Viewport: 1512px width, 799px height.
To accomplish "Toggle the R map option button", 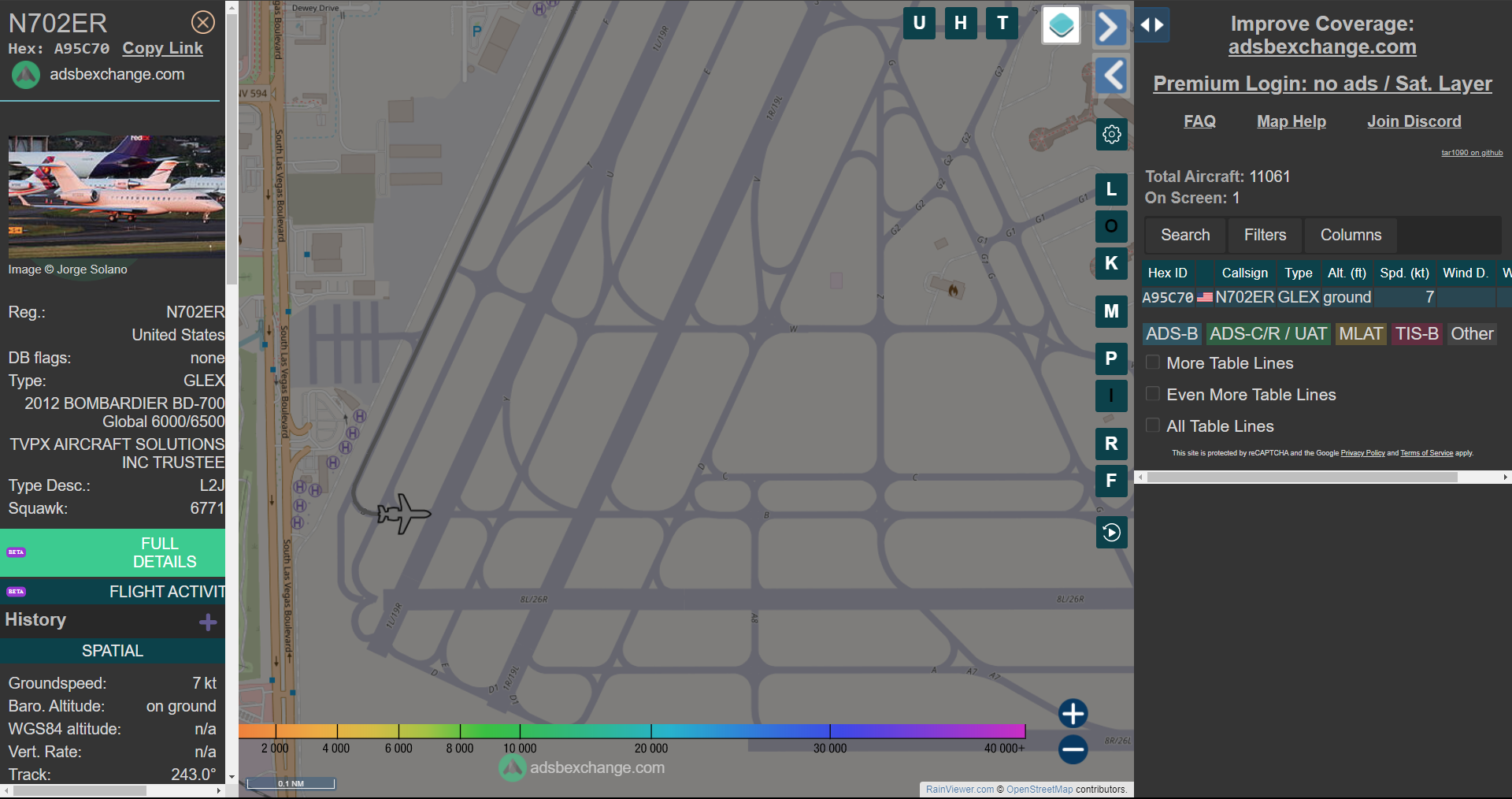I will [1111, 444].
